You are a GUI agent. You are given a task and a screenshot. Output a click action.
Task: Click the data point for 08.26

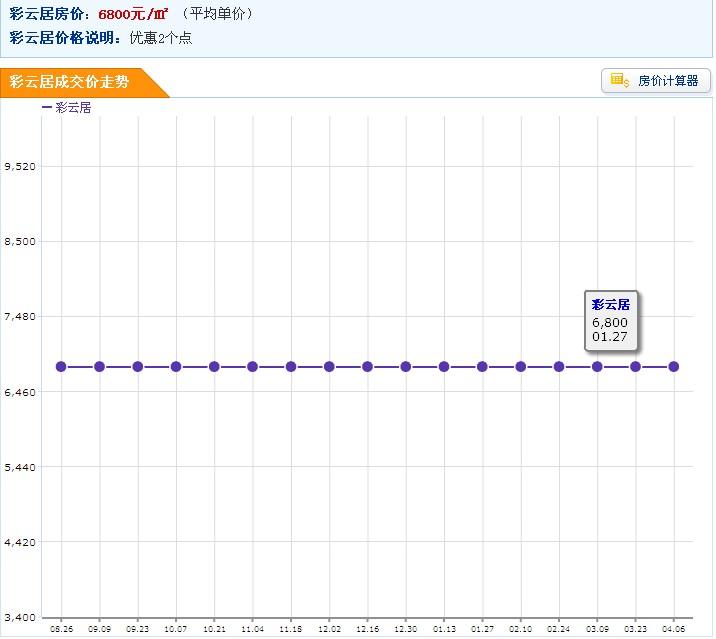tap(61, 367)
